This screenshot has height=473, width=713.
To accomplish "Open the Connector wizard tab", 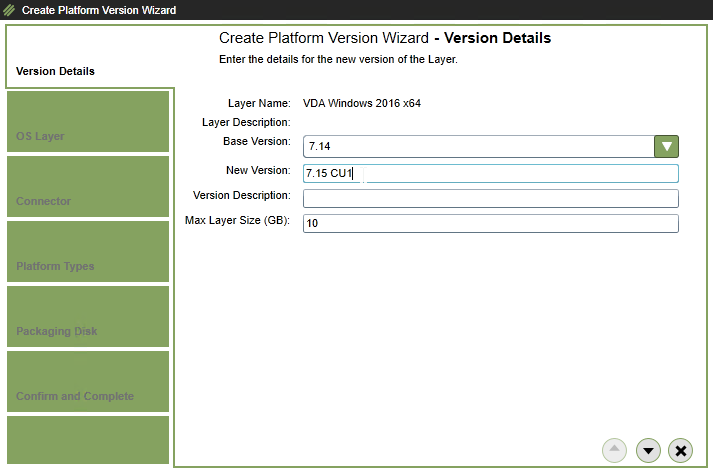I will tap(87, 186).
